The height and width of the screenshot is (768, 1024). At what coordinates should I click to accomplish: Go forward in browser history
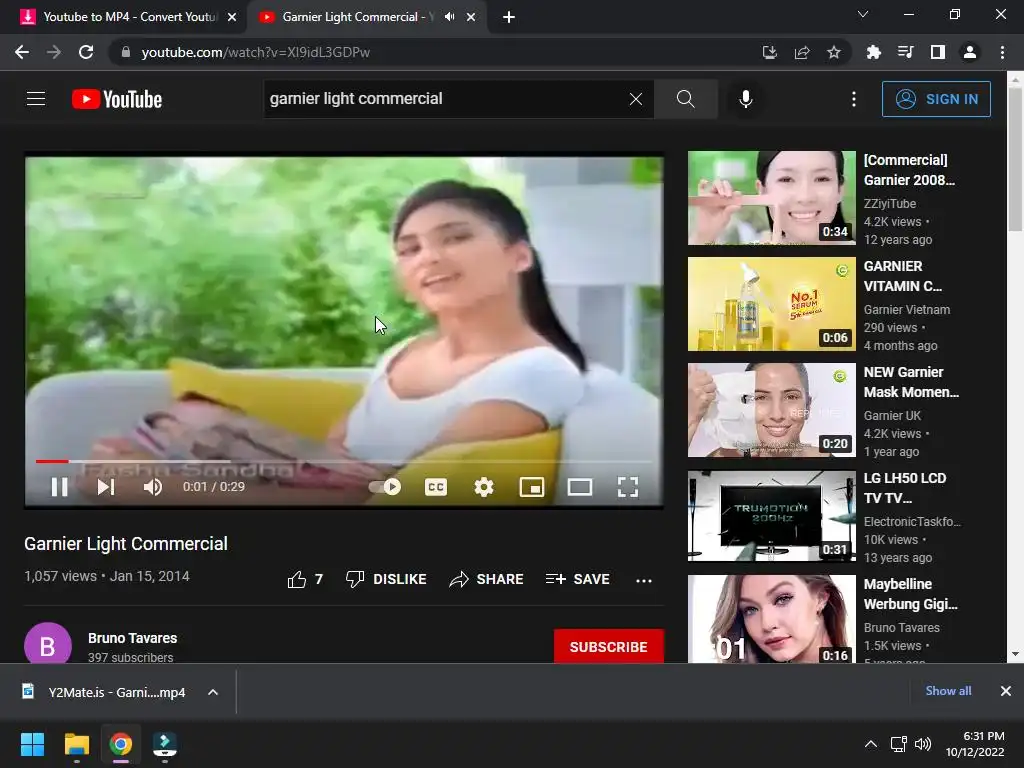54,52
